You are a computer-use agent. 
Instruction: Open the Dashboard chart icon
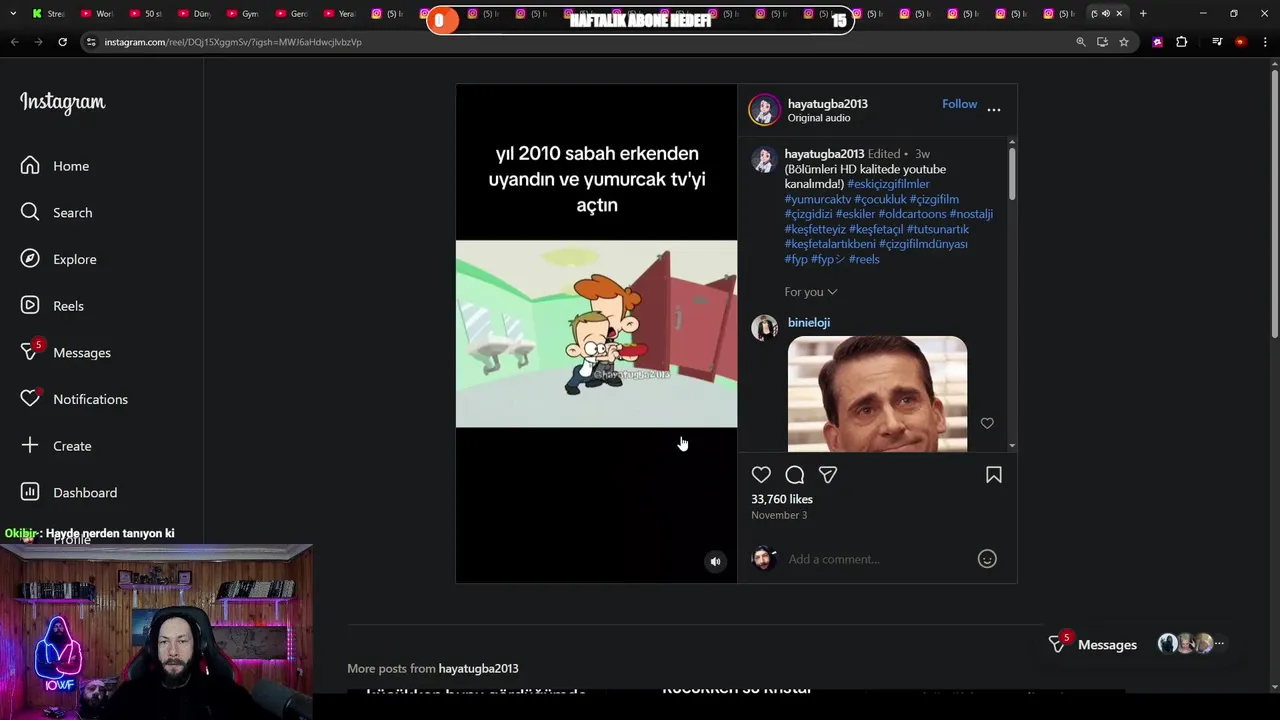tap(30, 492)
